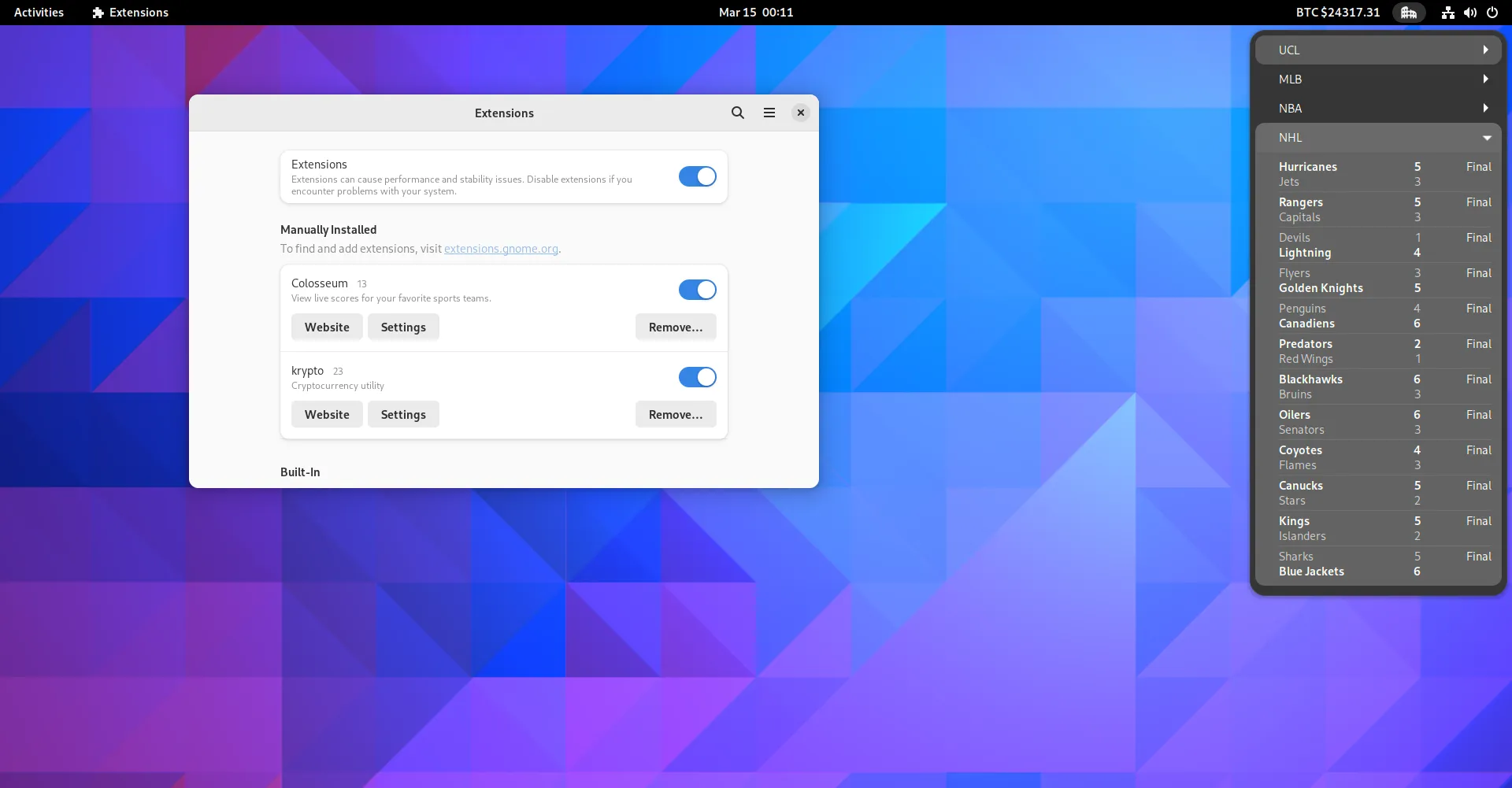Click the BTC price indicator
This screenshot has height=788, width=1512.
[1337, 13]
